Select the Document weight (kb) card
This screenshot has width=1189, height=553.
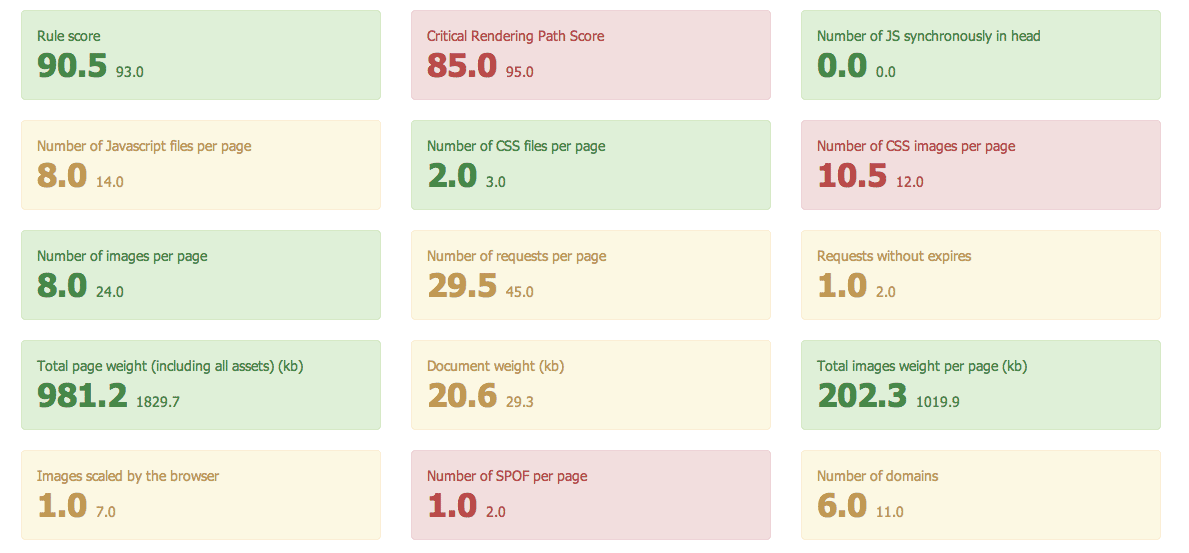(591, 385)
